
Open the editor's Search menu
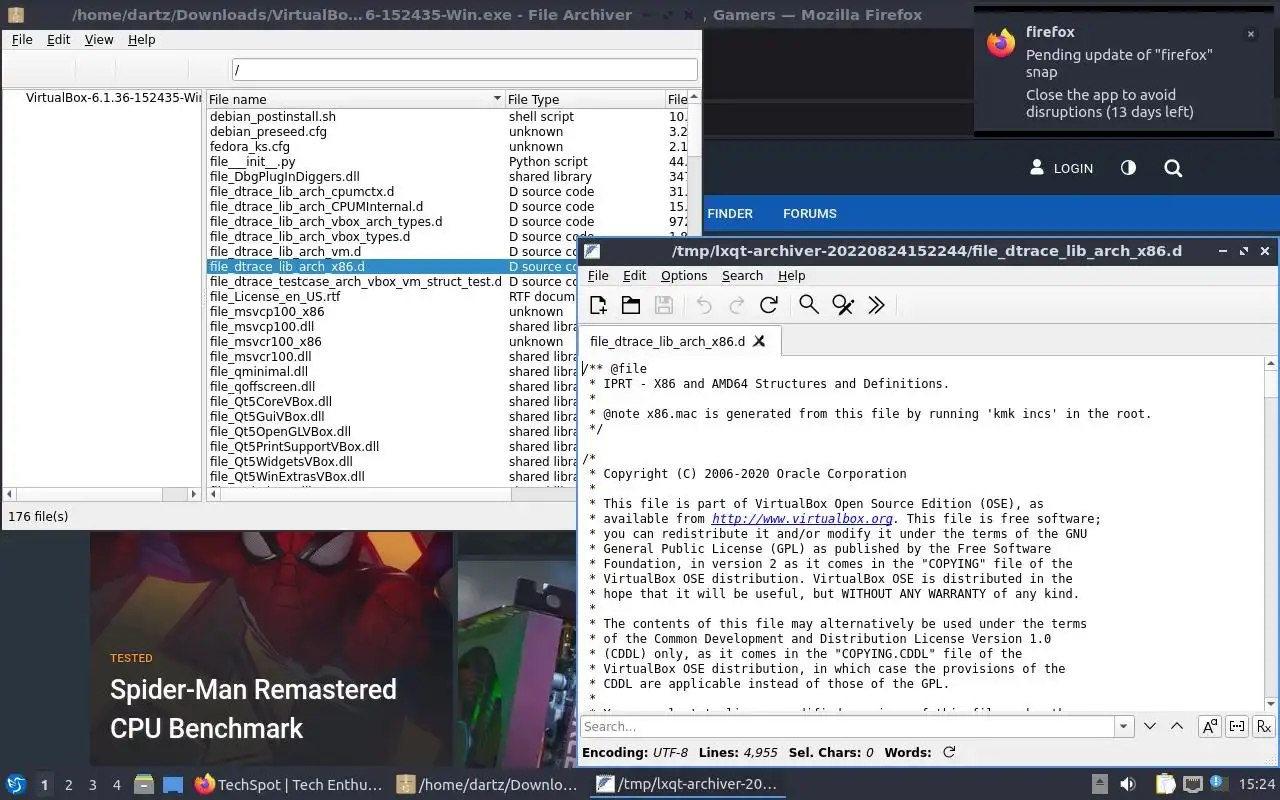742,276
